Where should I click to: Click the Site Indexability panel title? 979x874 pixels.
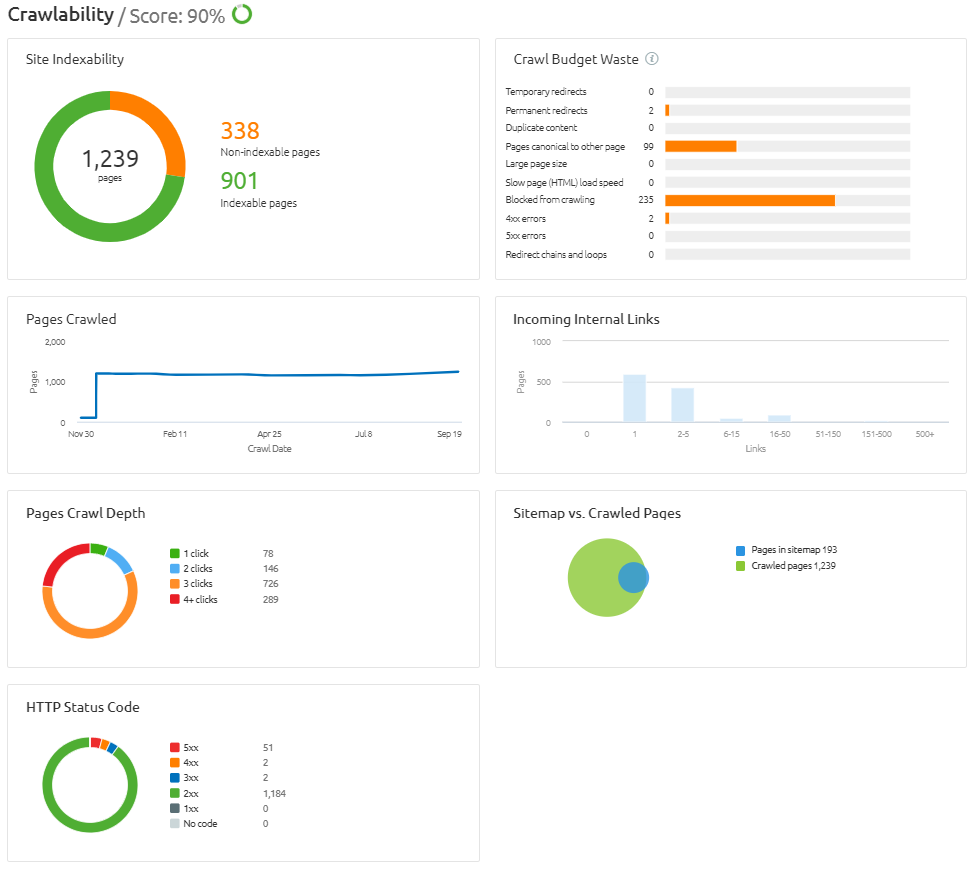click(x=74, y=59)
